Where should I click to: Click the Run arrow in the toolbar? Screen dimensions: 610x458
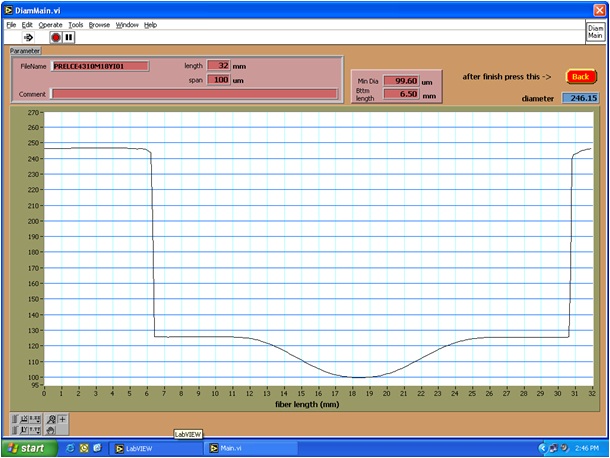click(x=28, y=37)
